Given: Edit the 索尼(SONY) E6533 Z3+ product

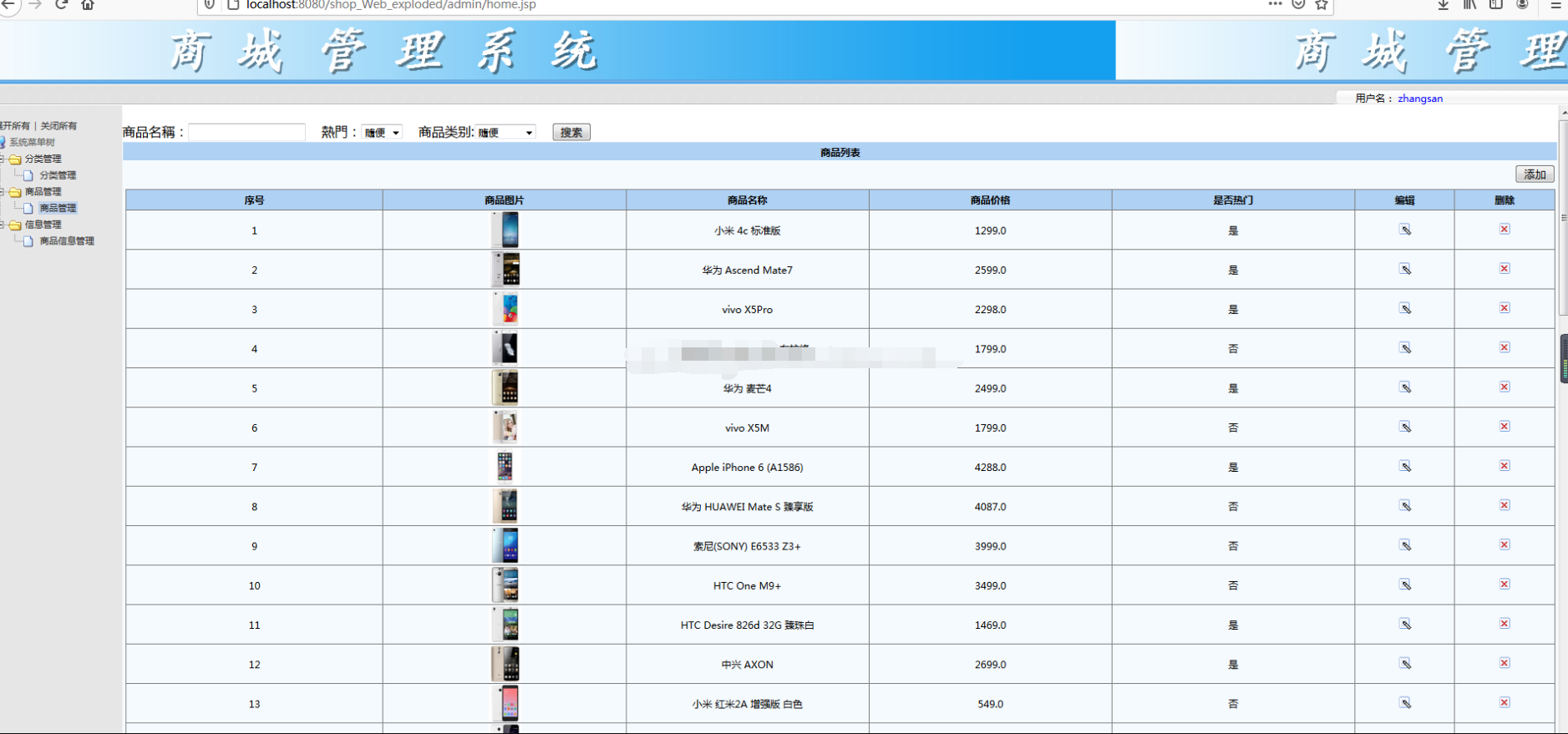Looking at the screenshot, I should coord(1405,545).
